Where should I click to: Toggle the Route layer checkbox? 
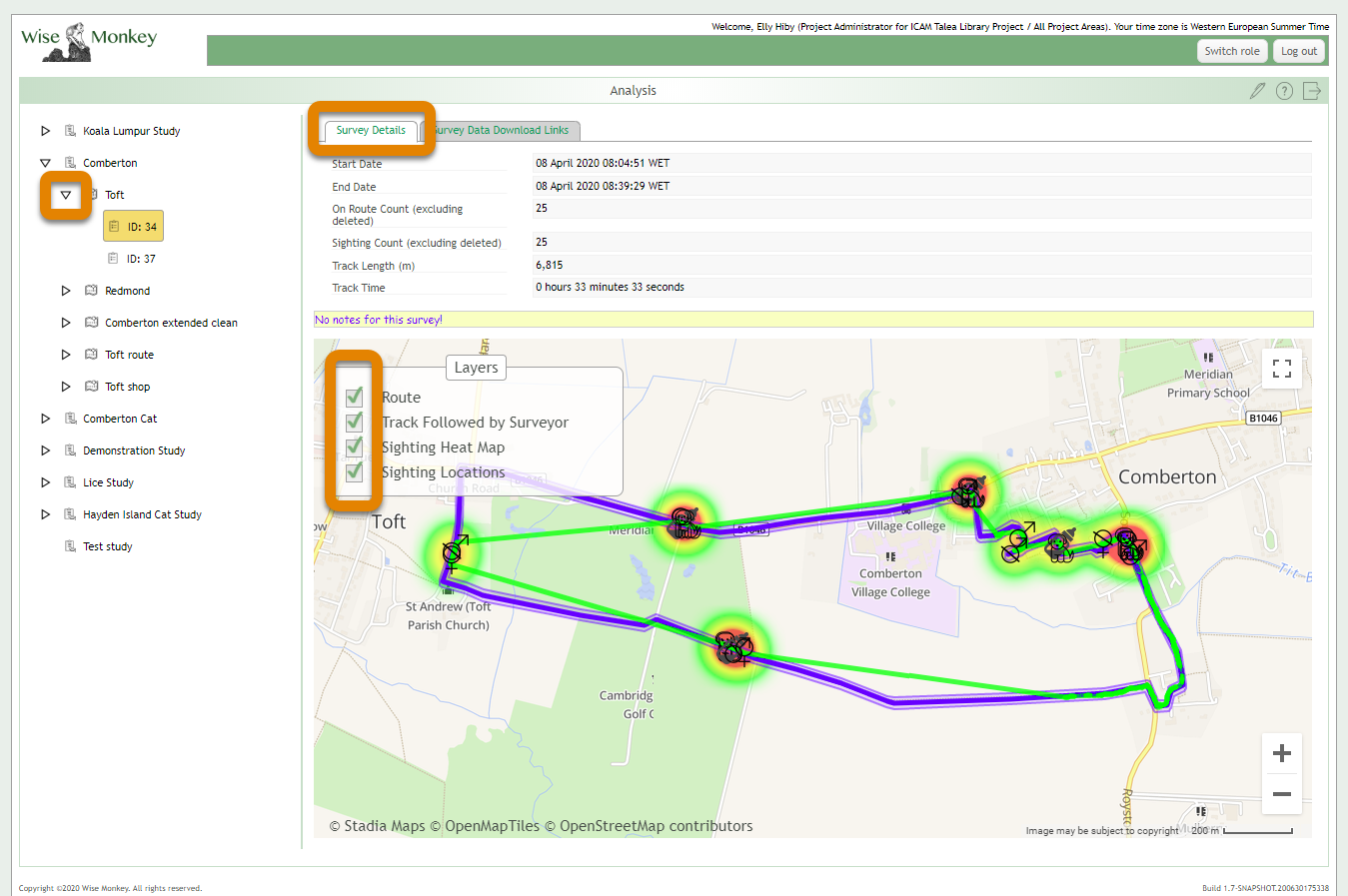coord(354,397)
